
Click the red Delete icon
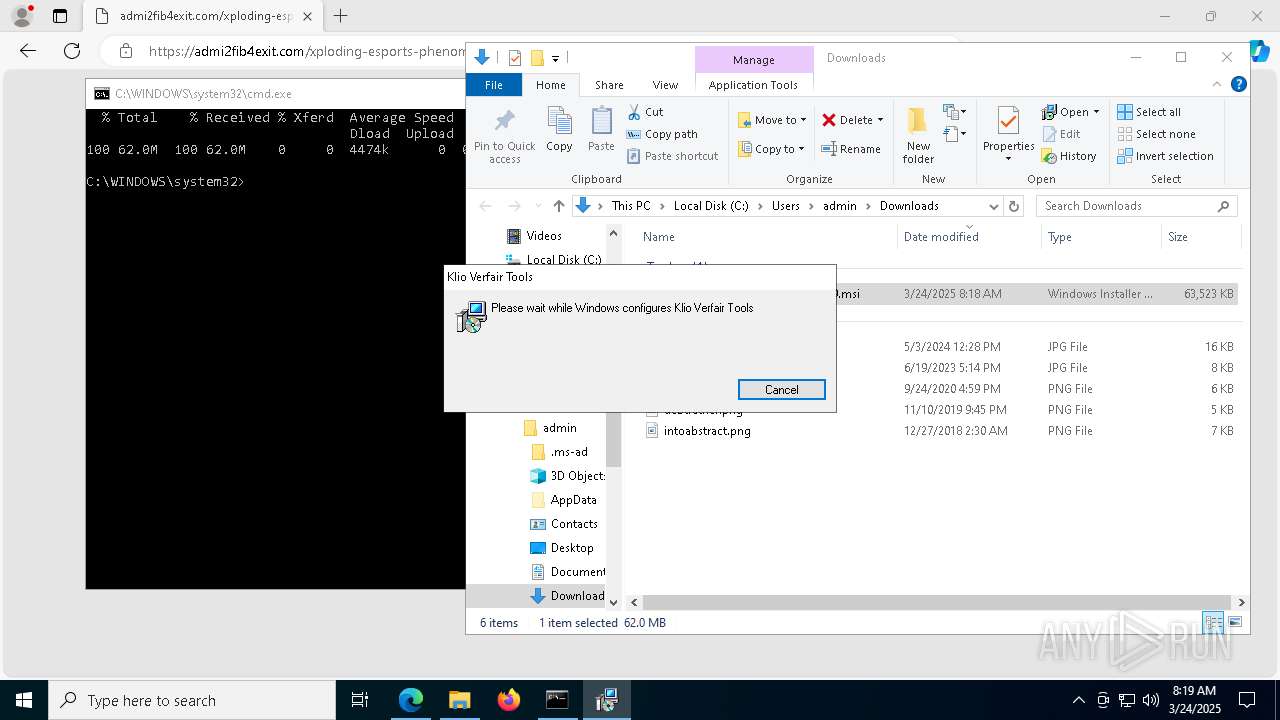point(829,120)
